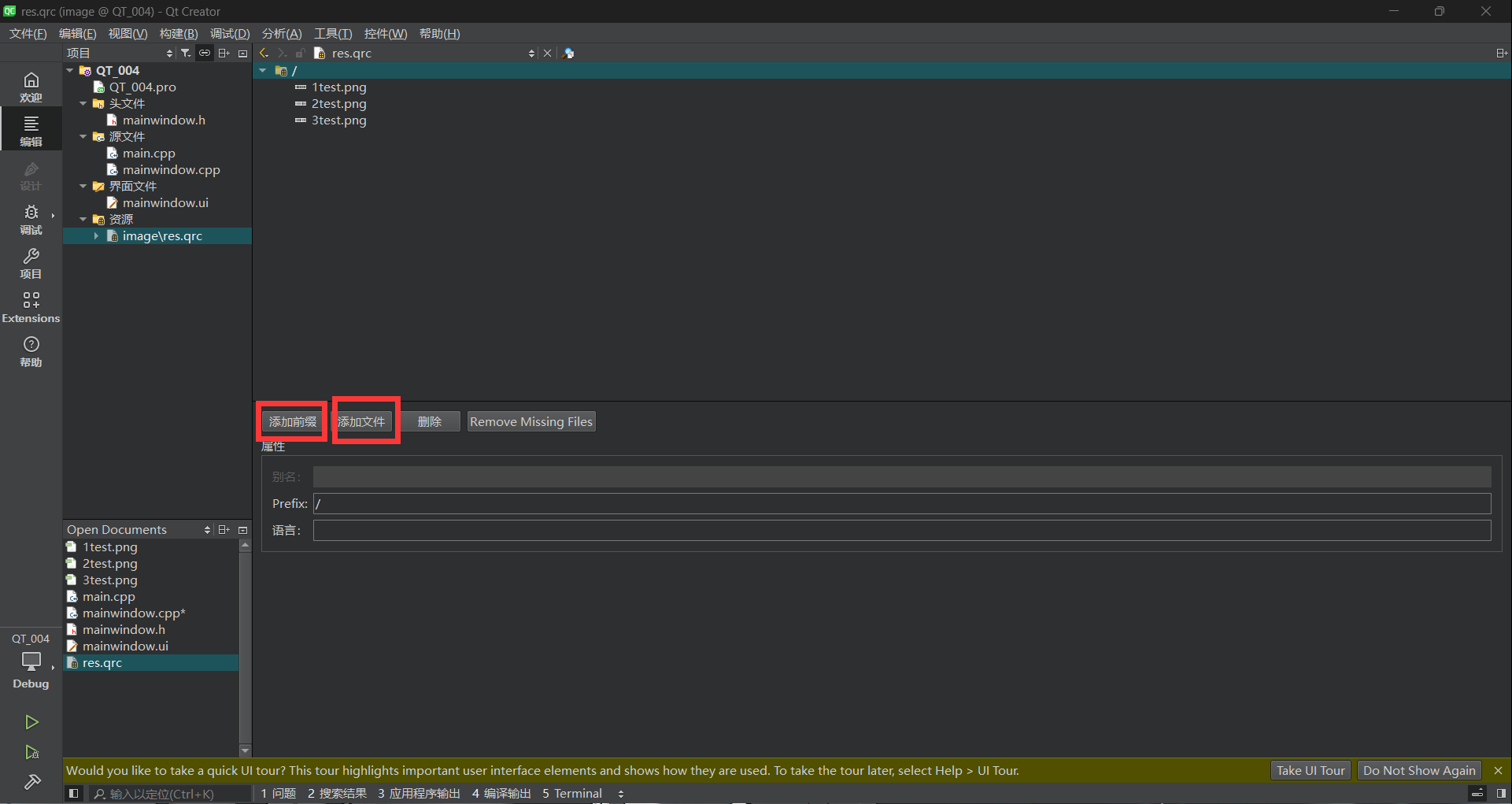This screenshot has height=804, width=1512.
Task: Expand the image\res.qrc tree node
Action: [x=96, y=235]
